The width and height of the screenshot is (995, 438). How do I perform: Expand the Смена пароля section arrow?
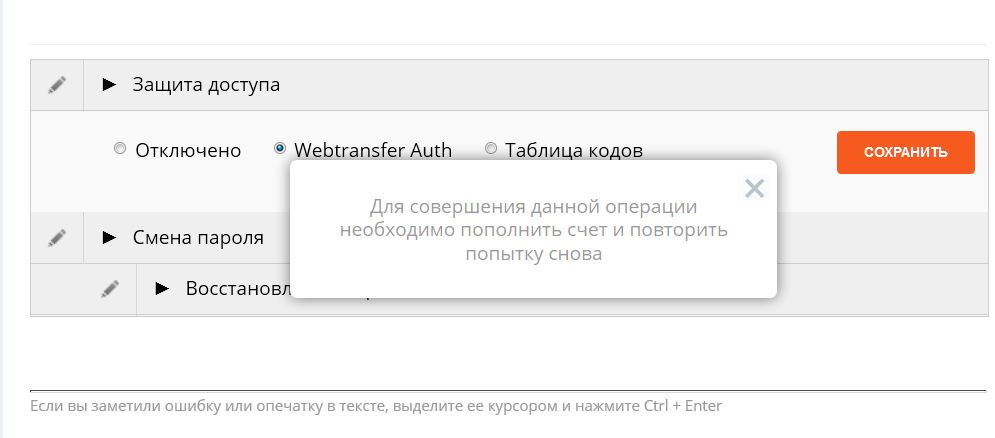pos(110,237)
